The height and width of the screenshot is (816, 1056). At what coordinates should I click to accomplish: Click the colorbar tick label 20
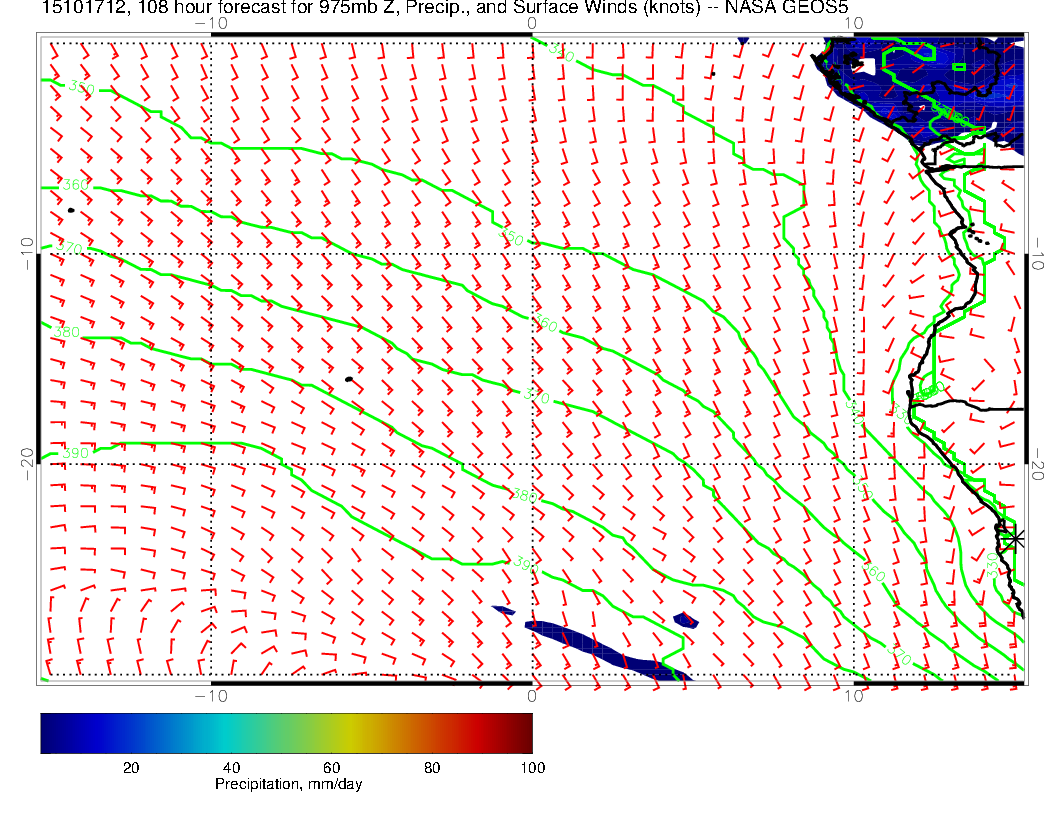pos(130,767)
